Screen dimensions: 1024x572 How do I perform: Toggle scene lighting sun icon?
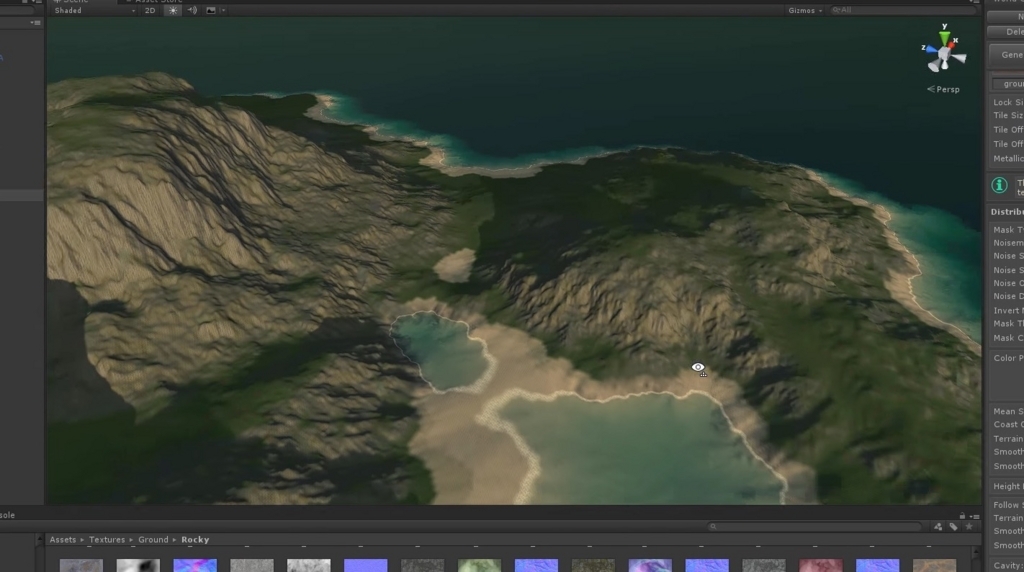tap(172, 10)
